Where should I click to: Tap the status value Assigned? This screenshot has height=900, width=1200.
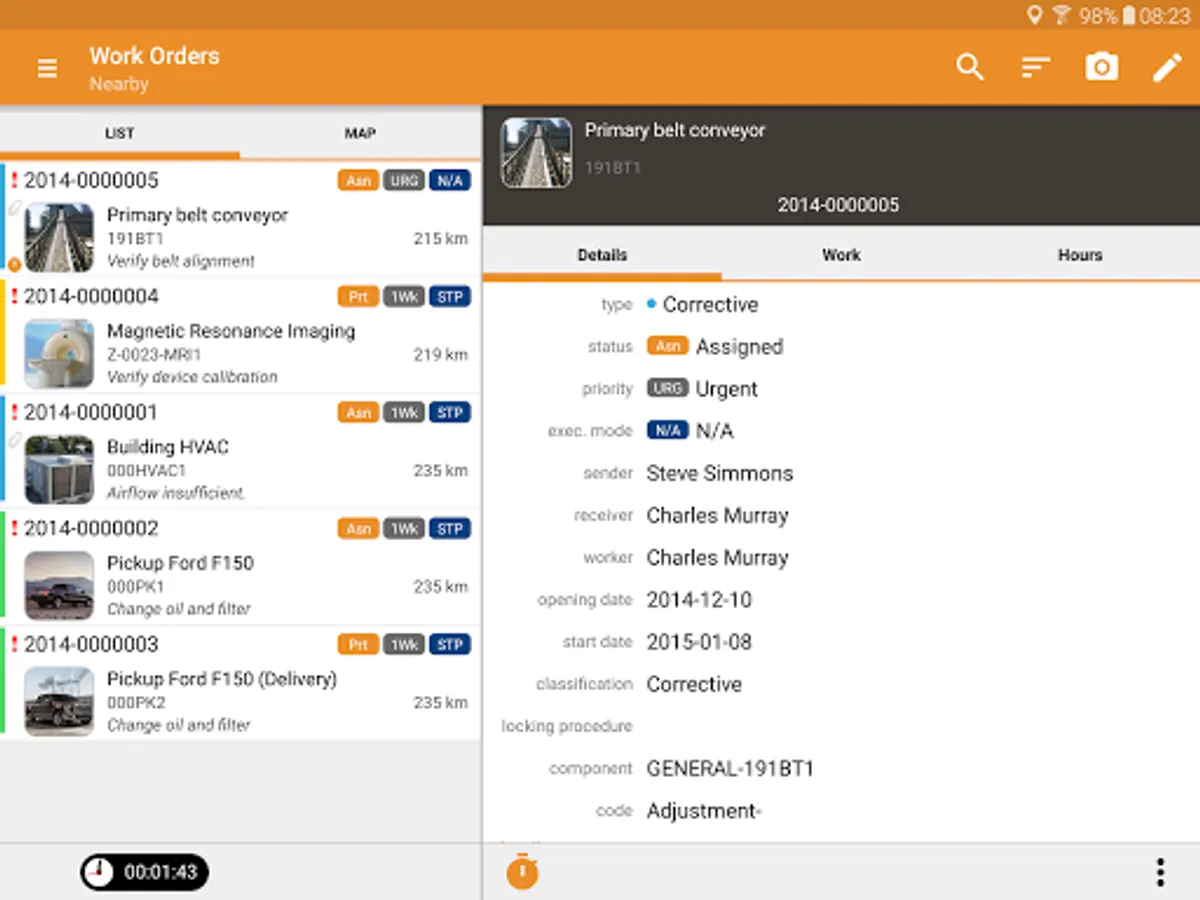click(740, 347)
